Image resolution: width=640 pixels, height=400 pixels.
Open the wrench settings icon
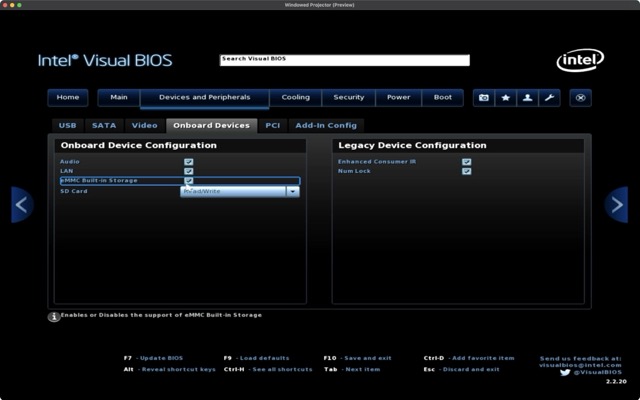549,98
